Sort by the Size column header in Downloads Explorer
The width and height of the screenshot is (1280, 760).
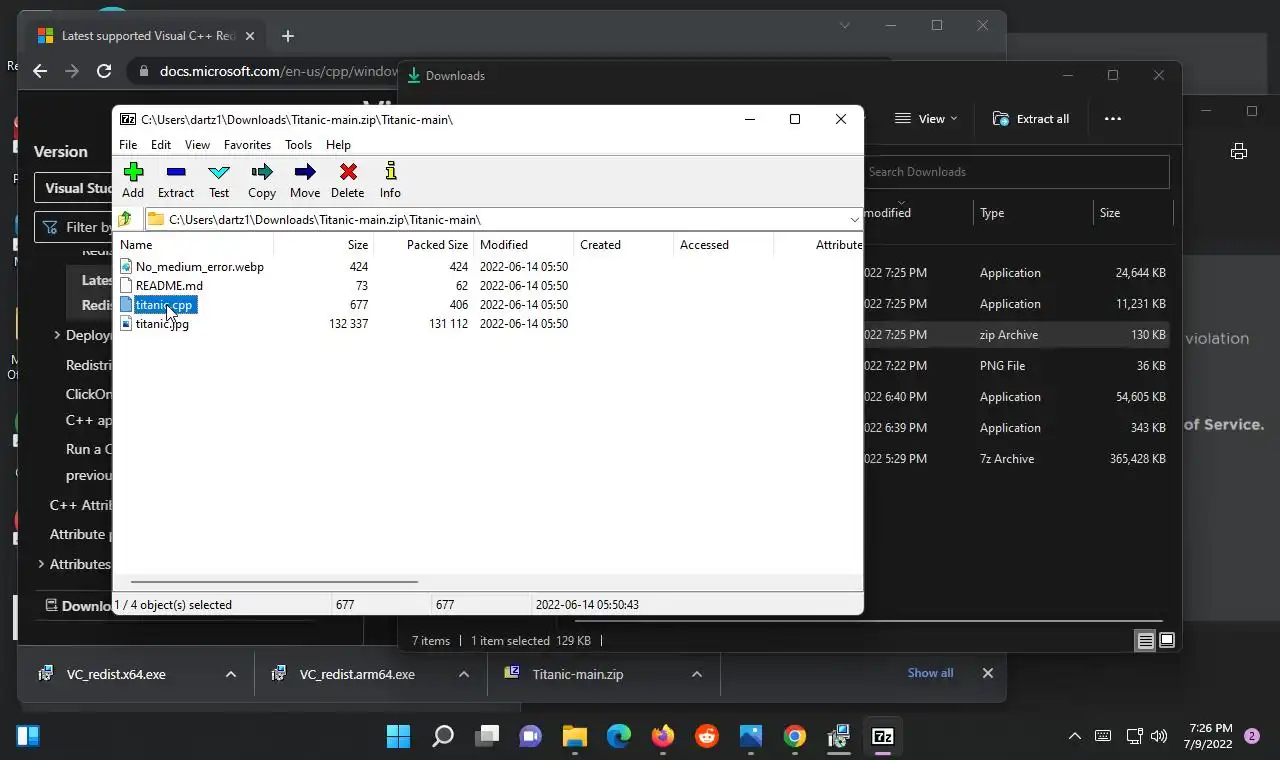tap(1110, 213)
